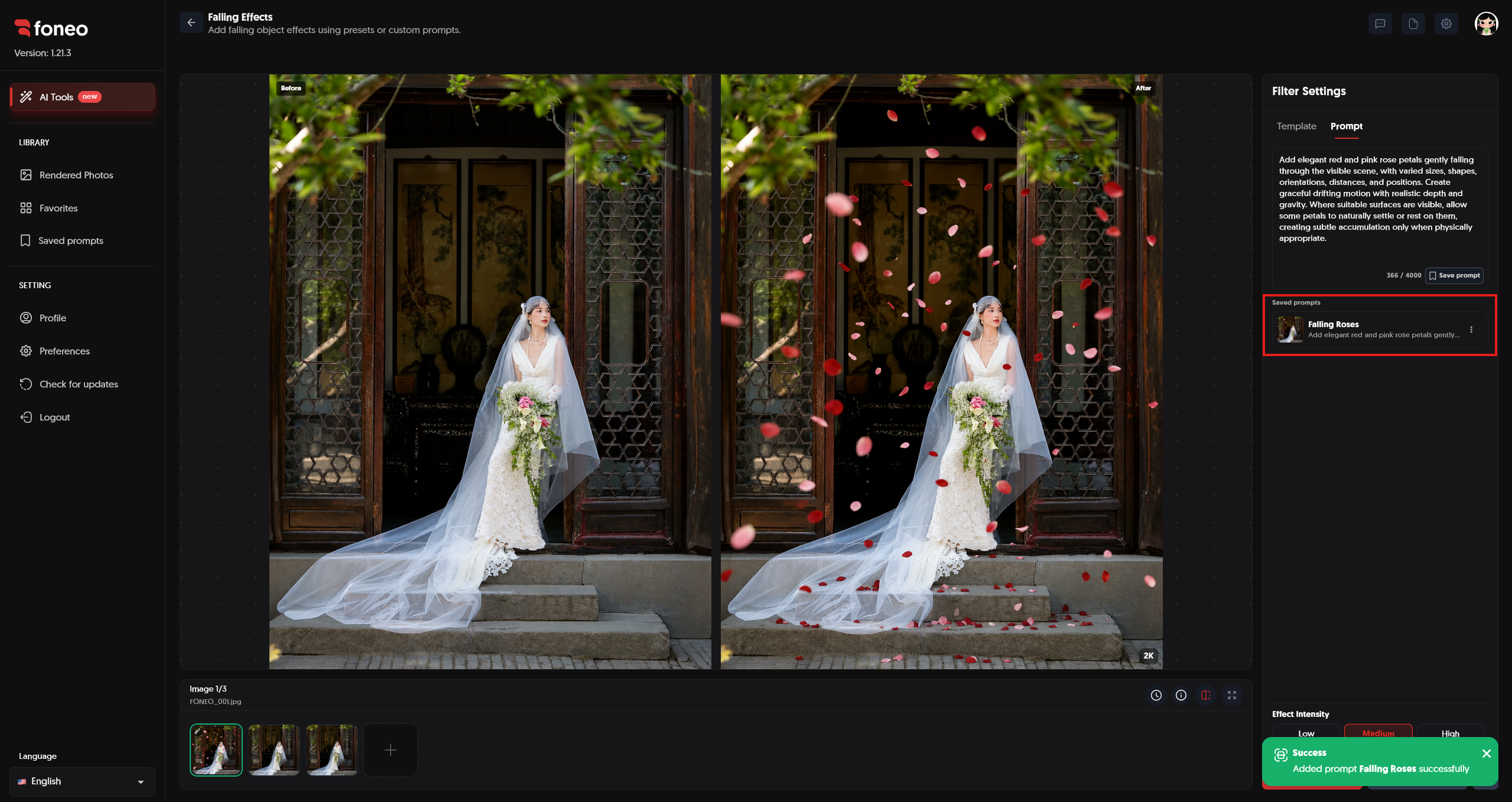
Task: Select the third image thumbnail
Action: pos(331,749)
